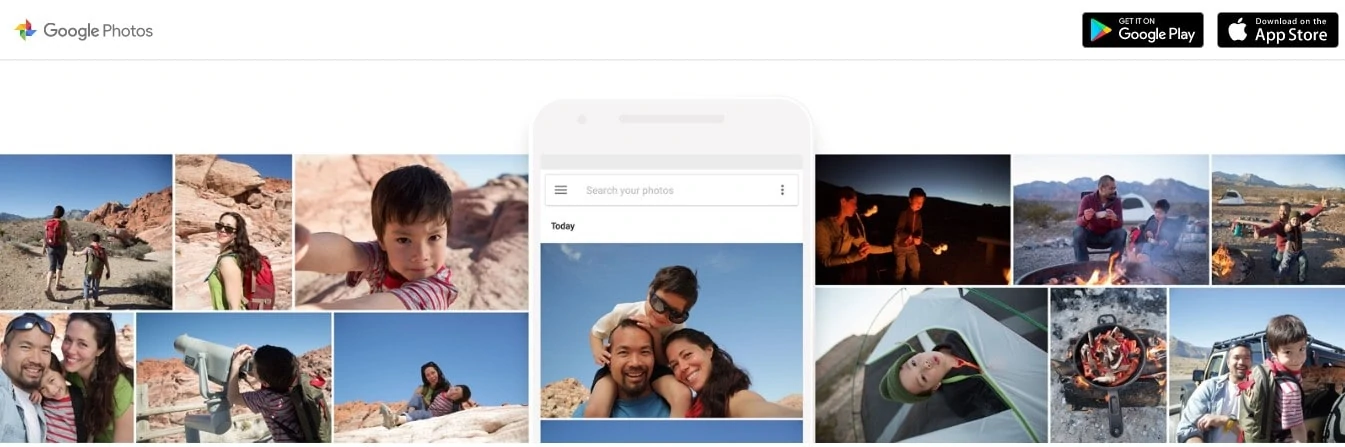Open photo of father and son by campfire

pos(1111,220)
